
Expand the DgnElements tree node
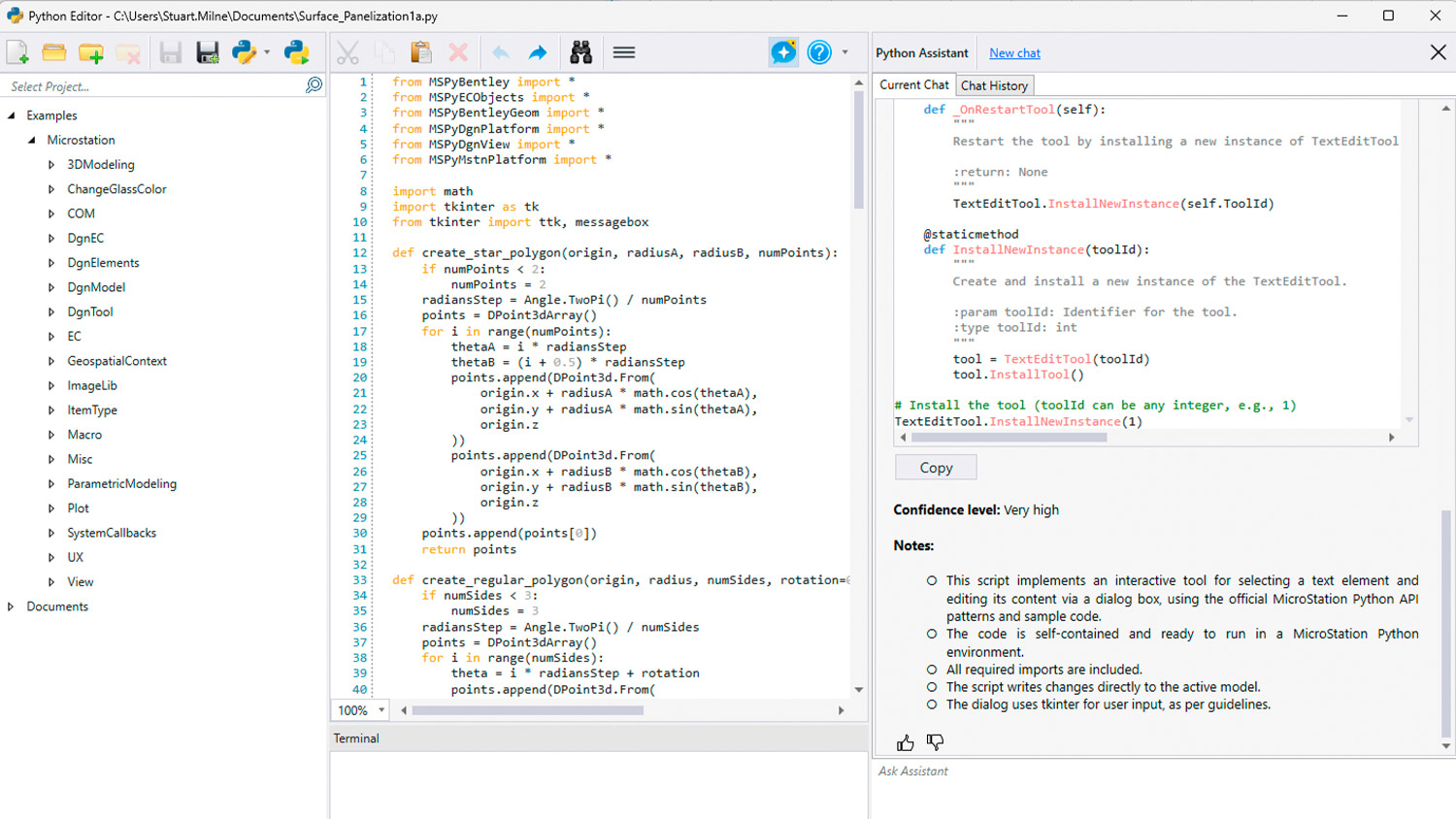pyautogui.click(x=51, y=263)
